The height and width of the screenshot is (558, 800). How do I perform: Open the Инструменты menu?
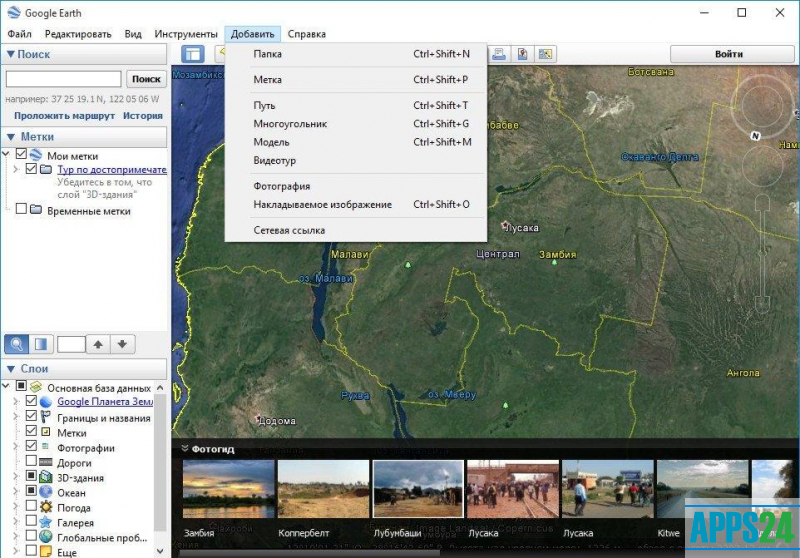186,34
